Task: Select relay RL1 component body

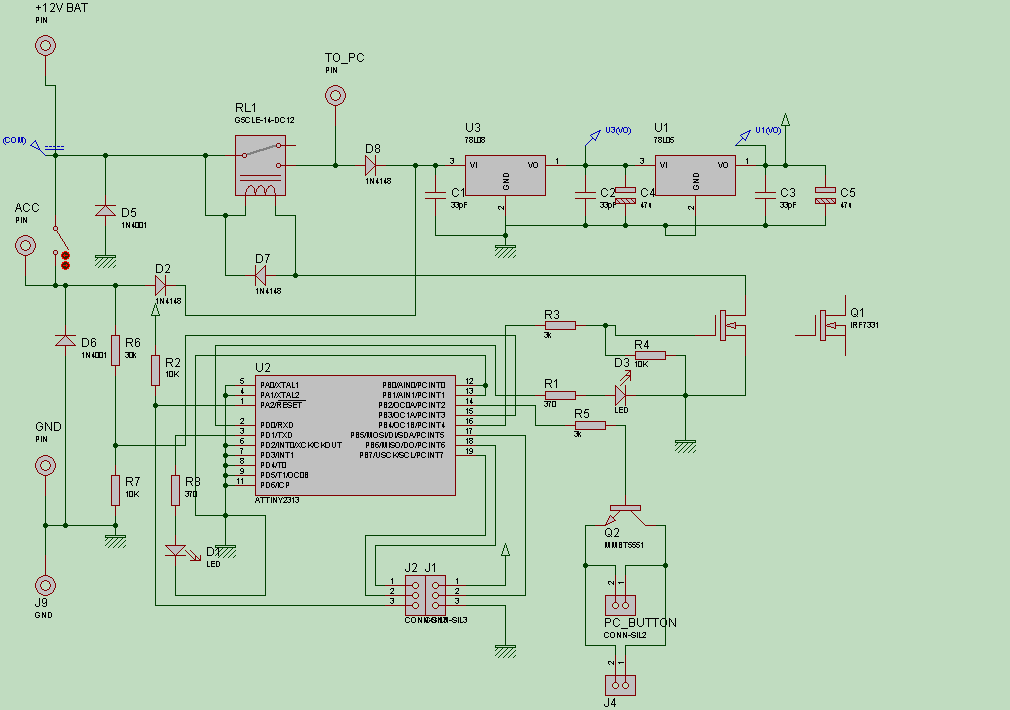Action: tap(260, 166)
